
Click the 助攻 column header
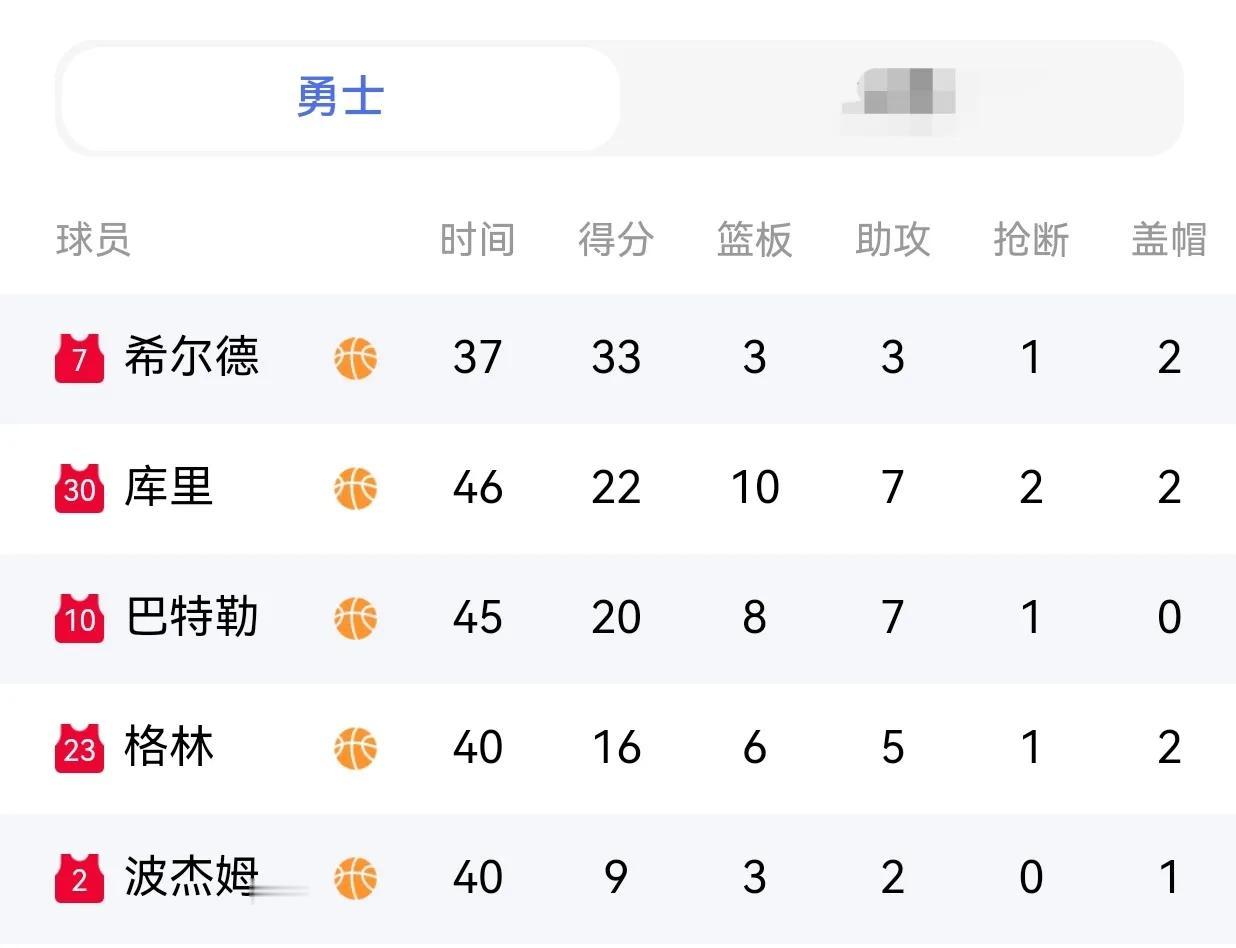[x=893, y=240]
